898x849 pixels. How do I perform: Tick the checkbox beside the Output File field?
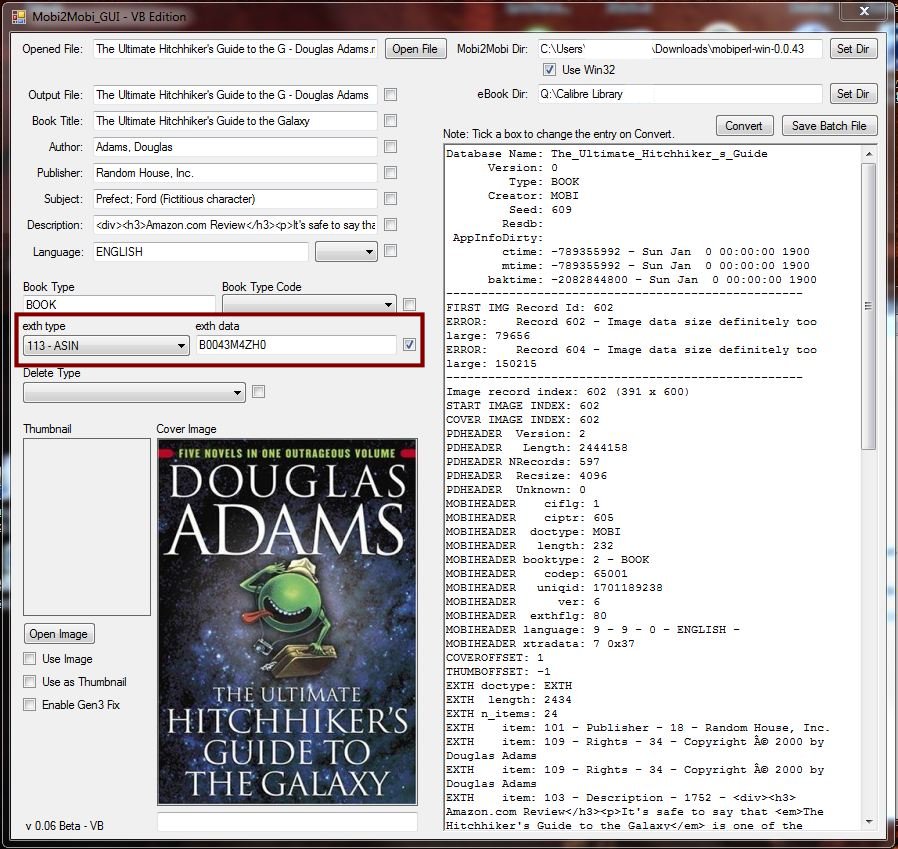coord(391,95)
